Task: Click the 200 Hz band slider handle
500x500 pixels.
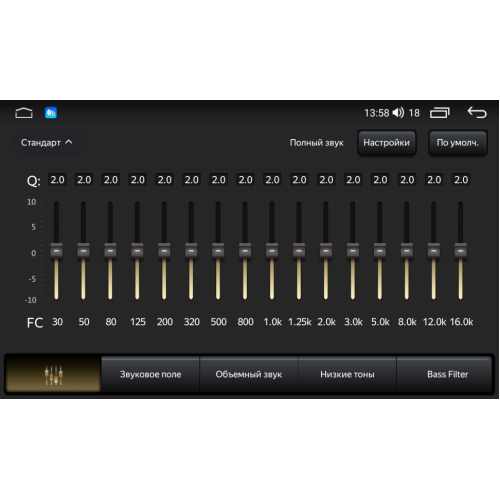Action: 164,251
